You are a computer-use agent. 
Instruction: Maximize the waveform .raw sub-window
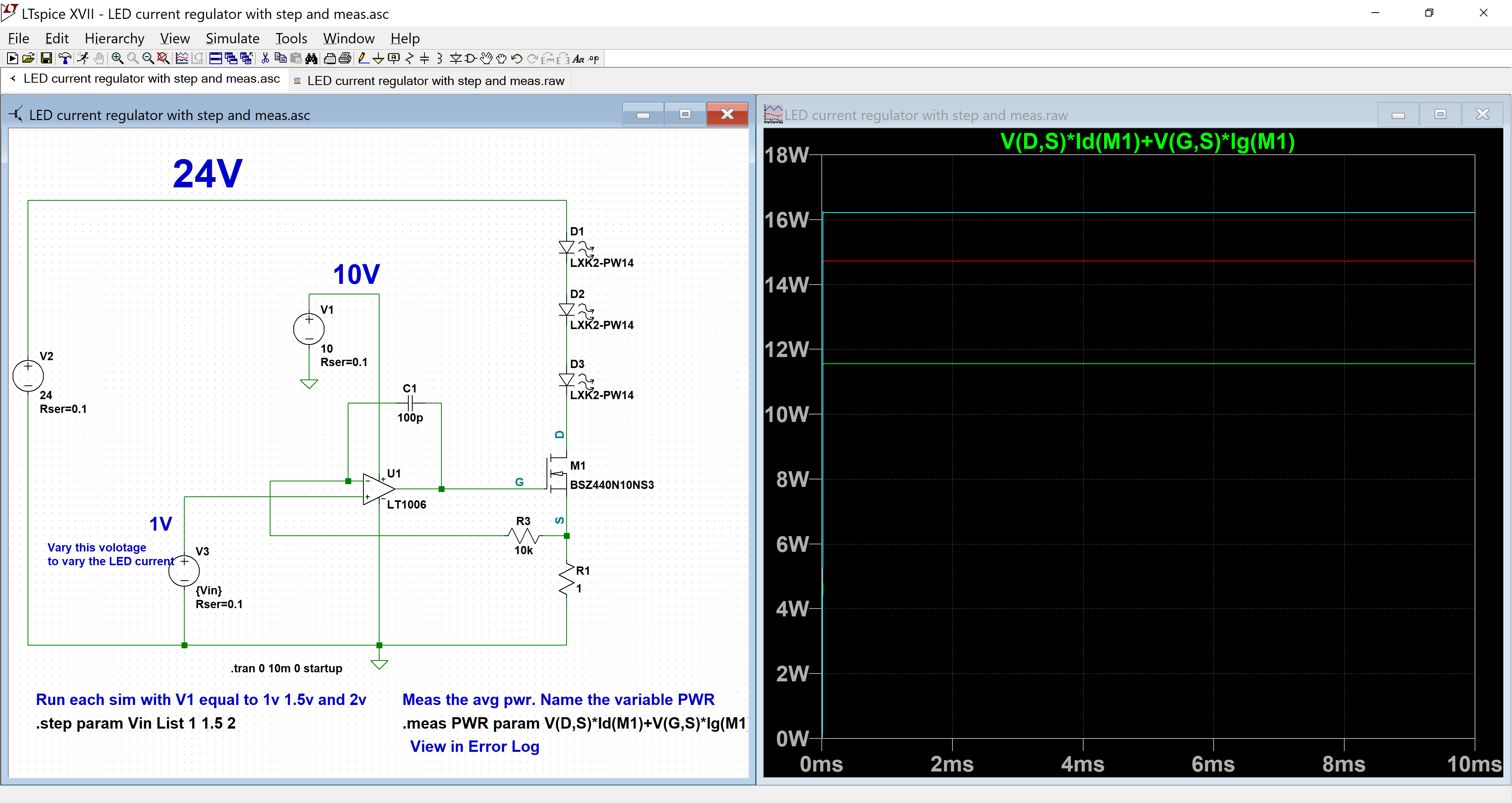1440,114
